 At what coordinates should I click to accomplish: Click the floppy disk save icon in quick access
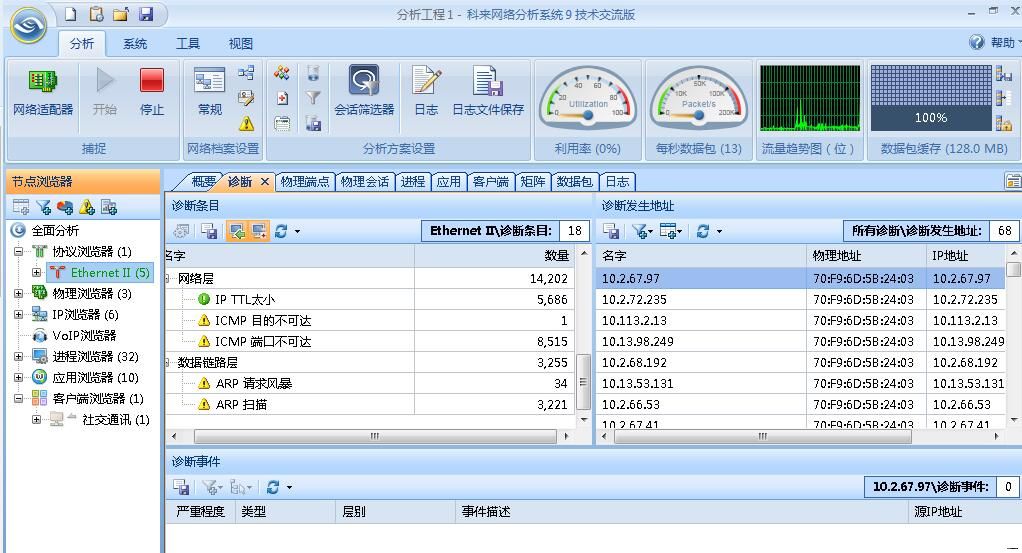146,14
